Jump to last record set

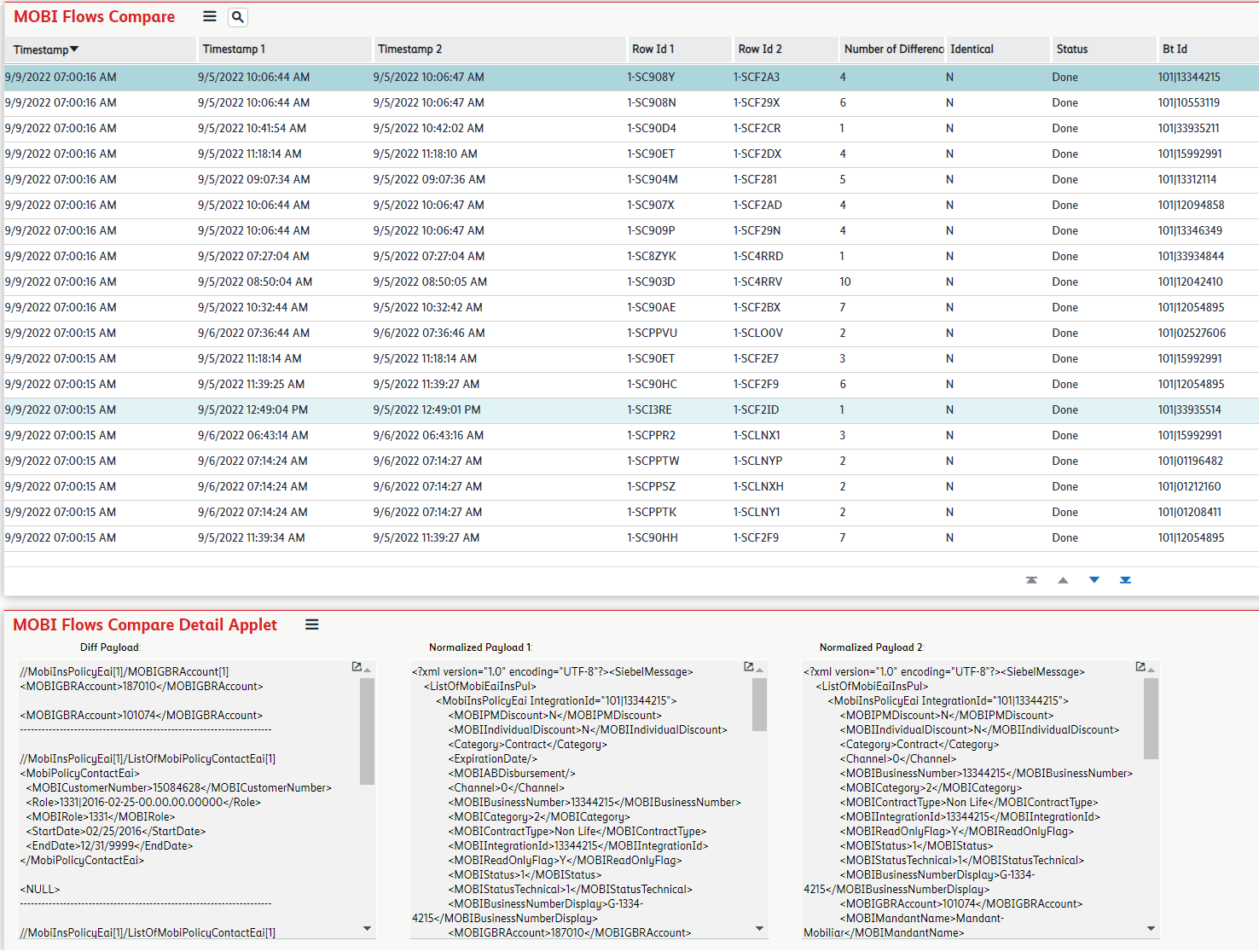click(x=1125, y=580)
